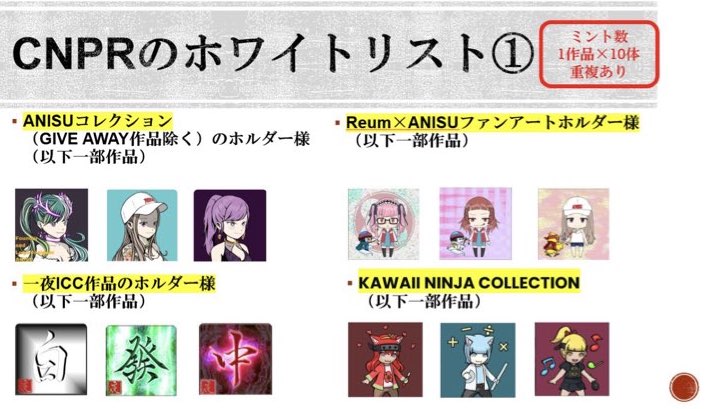Select the green 發 mahjong tile artwork

pos(141,360)
